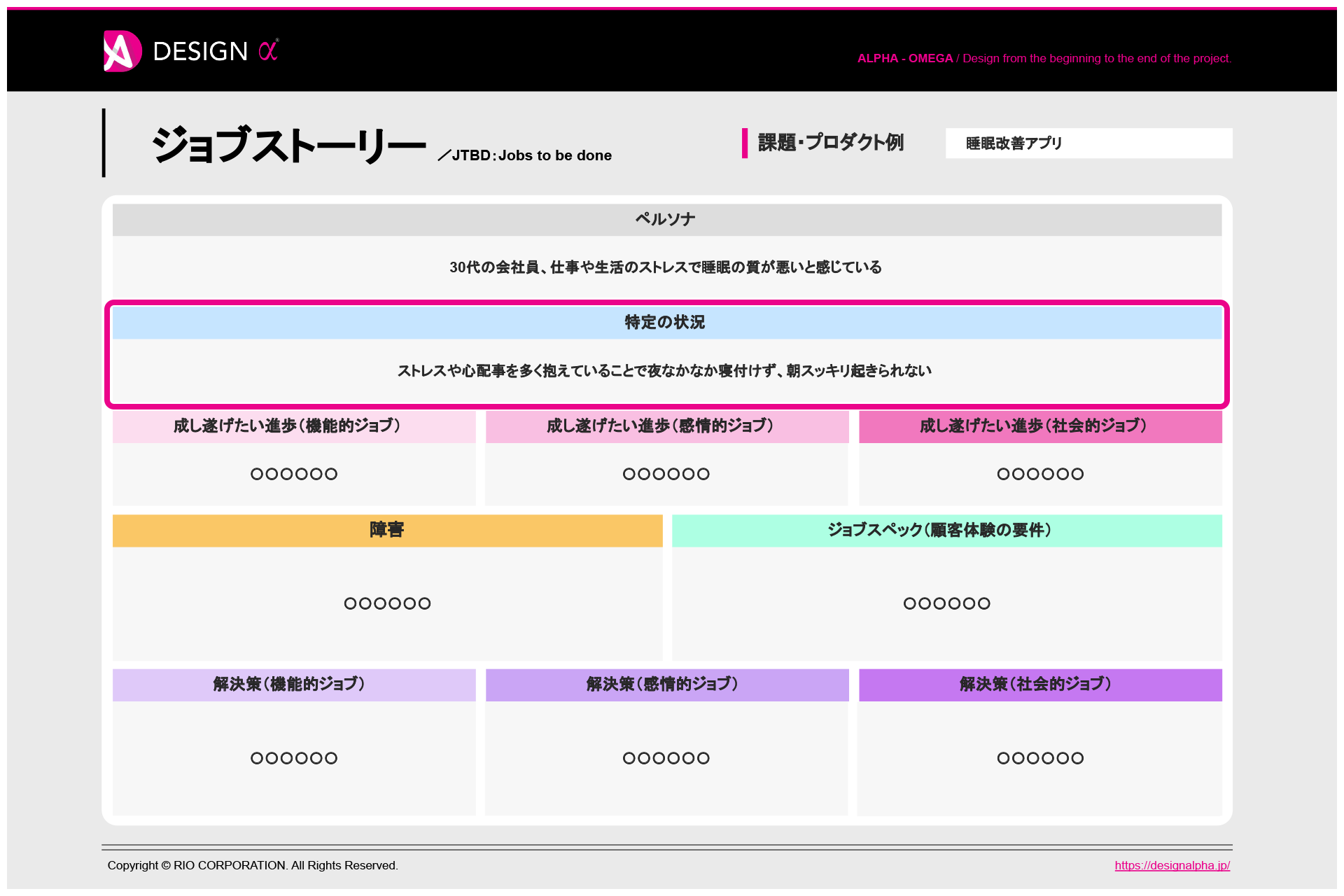Click the 成し遂げたい進歩（機能的ジョブ） header
The height and width of the screenshot is (896, 1344).
pos(294,426)
